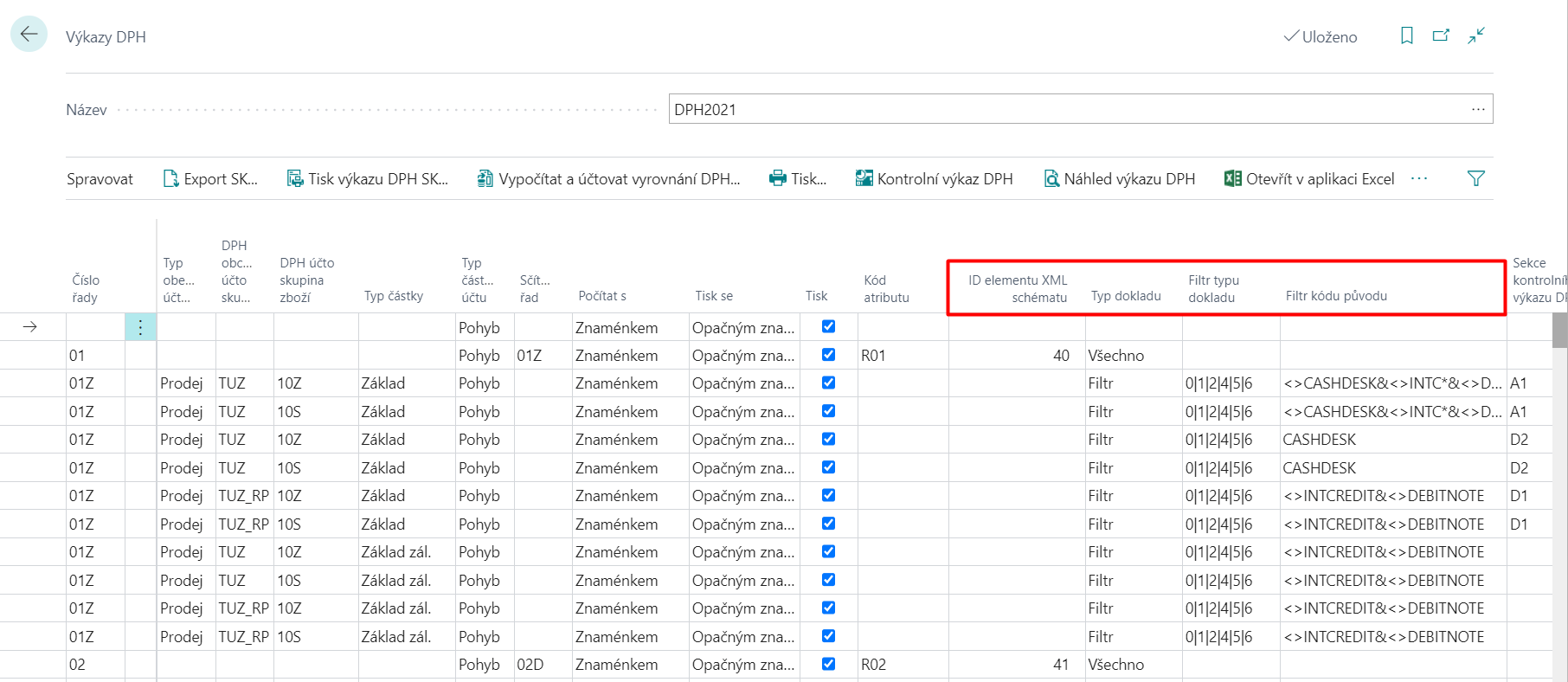
Task: Expand more actions ellipsis in toolbar
Action: pyautogui.click(x=1419, y=178)
